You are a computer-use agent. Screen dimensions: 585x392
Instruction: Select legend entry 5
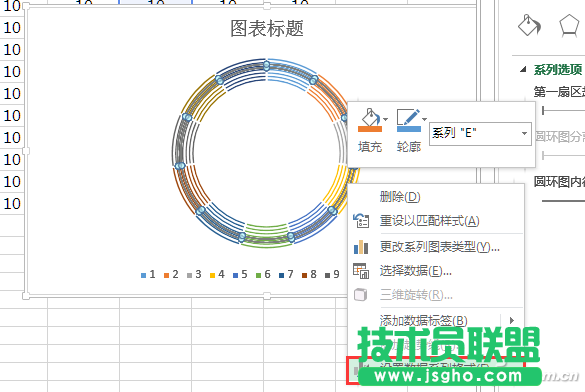click(240, 275)
